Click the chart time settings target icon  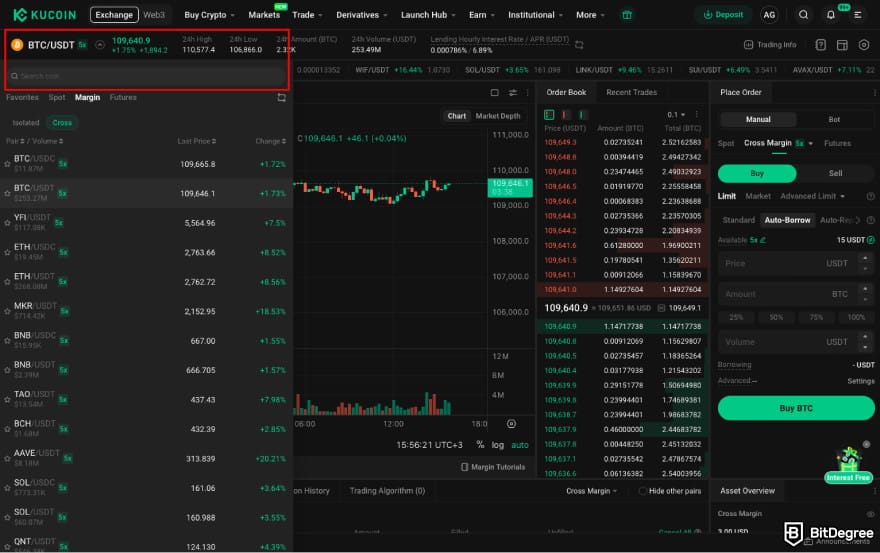click(511, 424)
